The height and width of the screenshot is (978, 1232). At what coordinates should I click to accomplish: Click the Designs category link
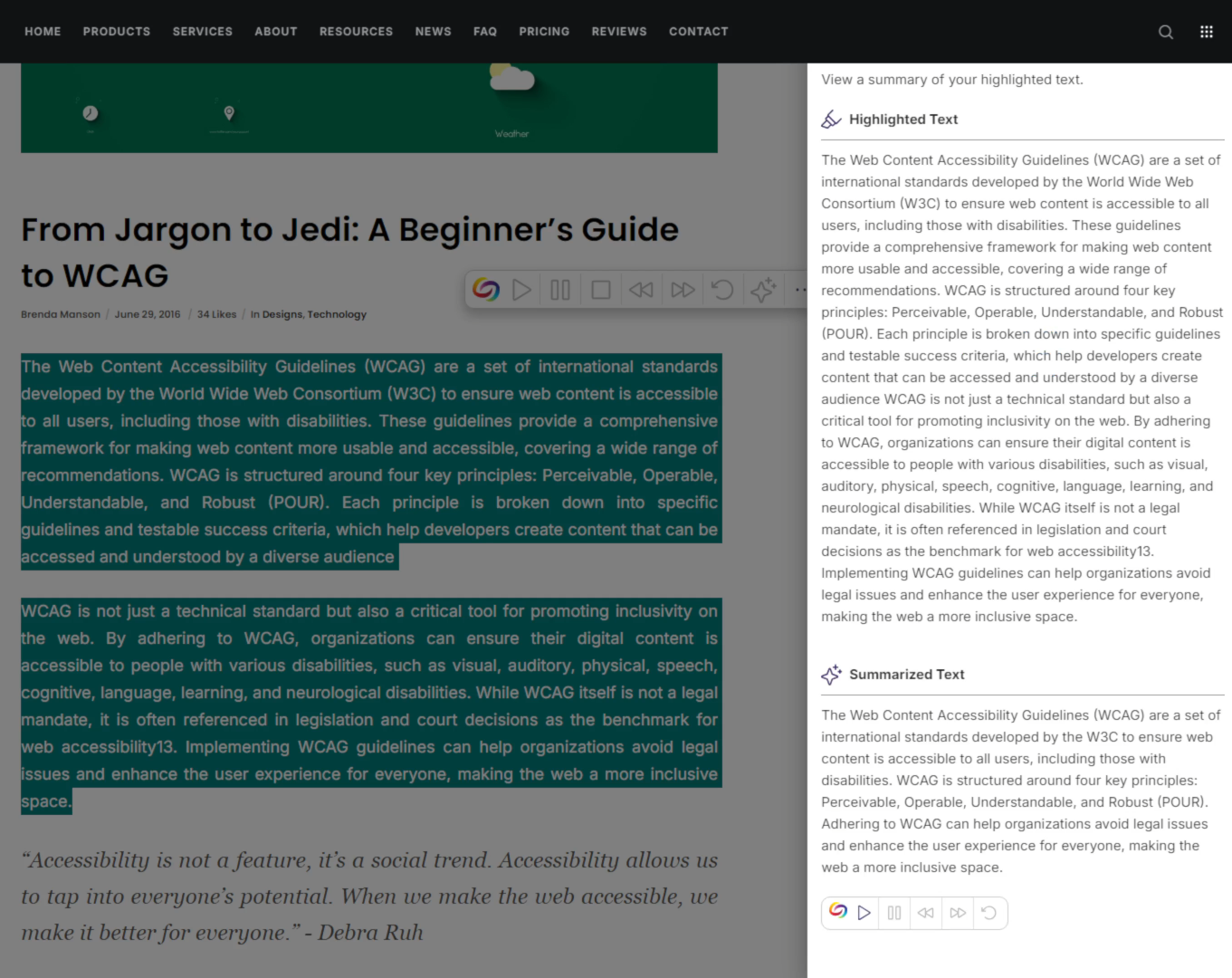pos(282,314)
